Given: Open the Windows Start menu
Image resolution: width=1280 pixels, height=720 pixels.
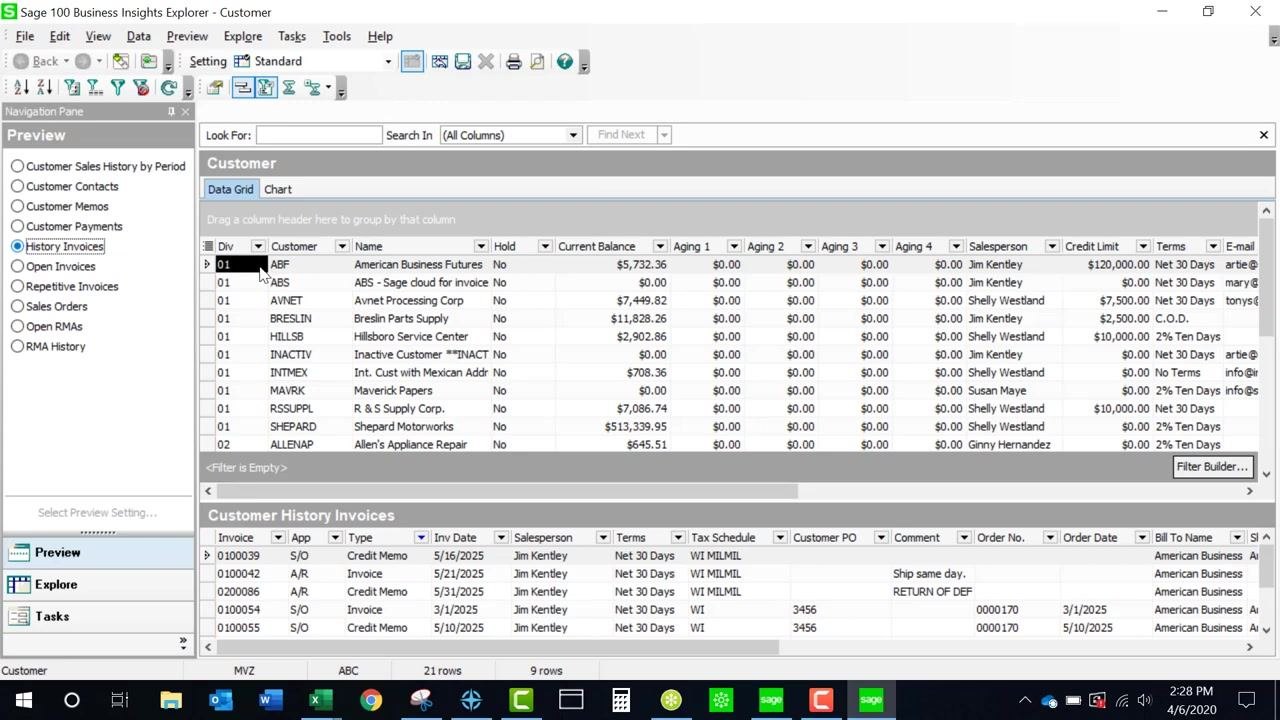Looking at the screenshot, I should 24,700.
